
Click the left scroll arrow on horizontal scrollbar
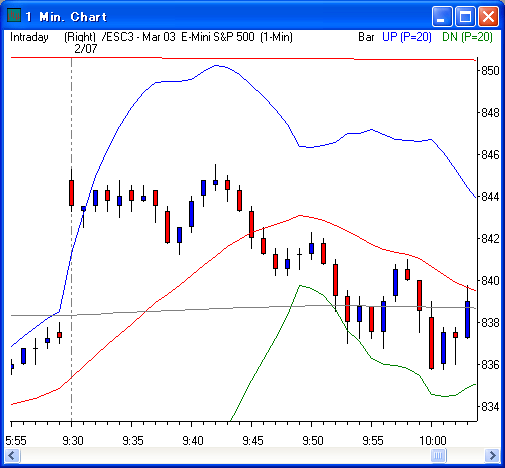[x=12, y=455]
